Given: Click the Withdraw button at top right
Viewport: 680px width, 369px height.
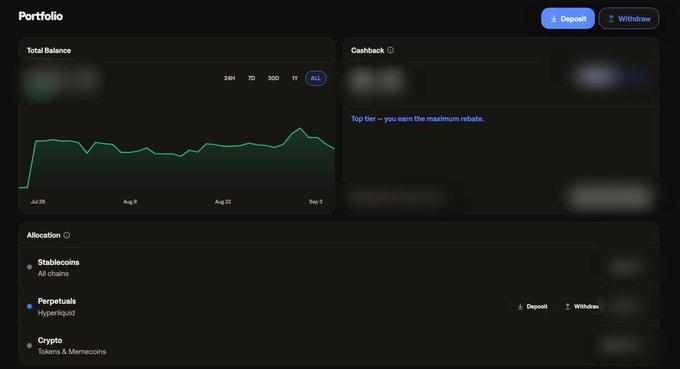Looking at the screenshot, I should [629, 19].
